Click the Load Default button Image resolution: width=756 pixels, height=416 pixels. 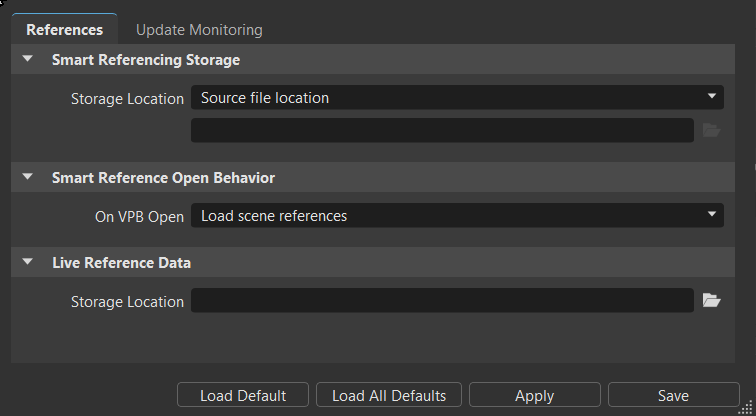click(243, 395)
